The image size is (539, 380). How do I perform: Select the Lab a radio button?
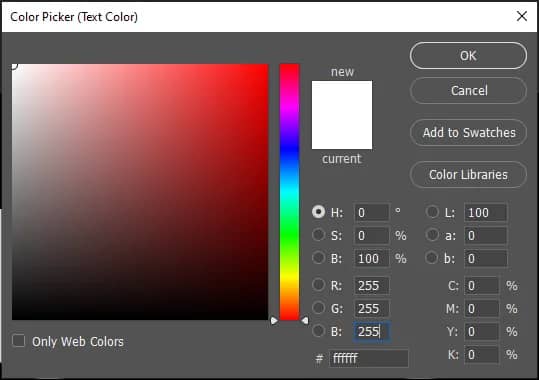[432, 235]
